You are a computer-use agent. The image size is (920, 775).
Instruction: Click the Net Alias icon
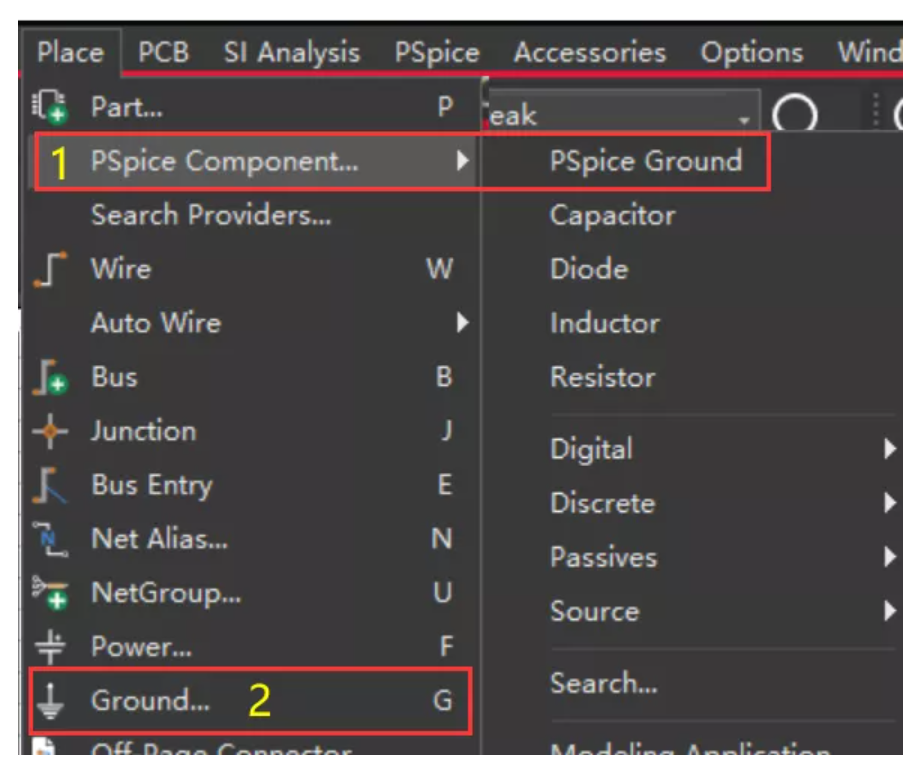[x=49, y=540]
